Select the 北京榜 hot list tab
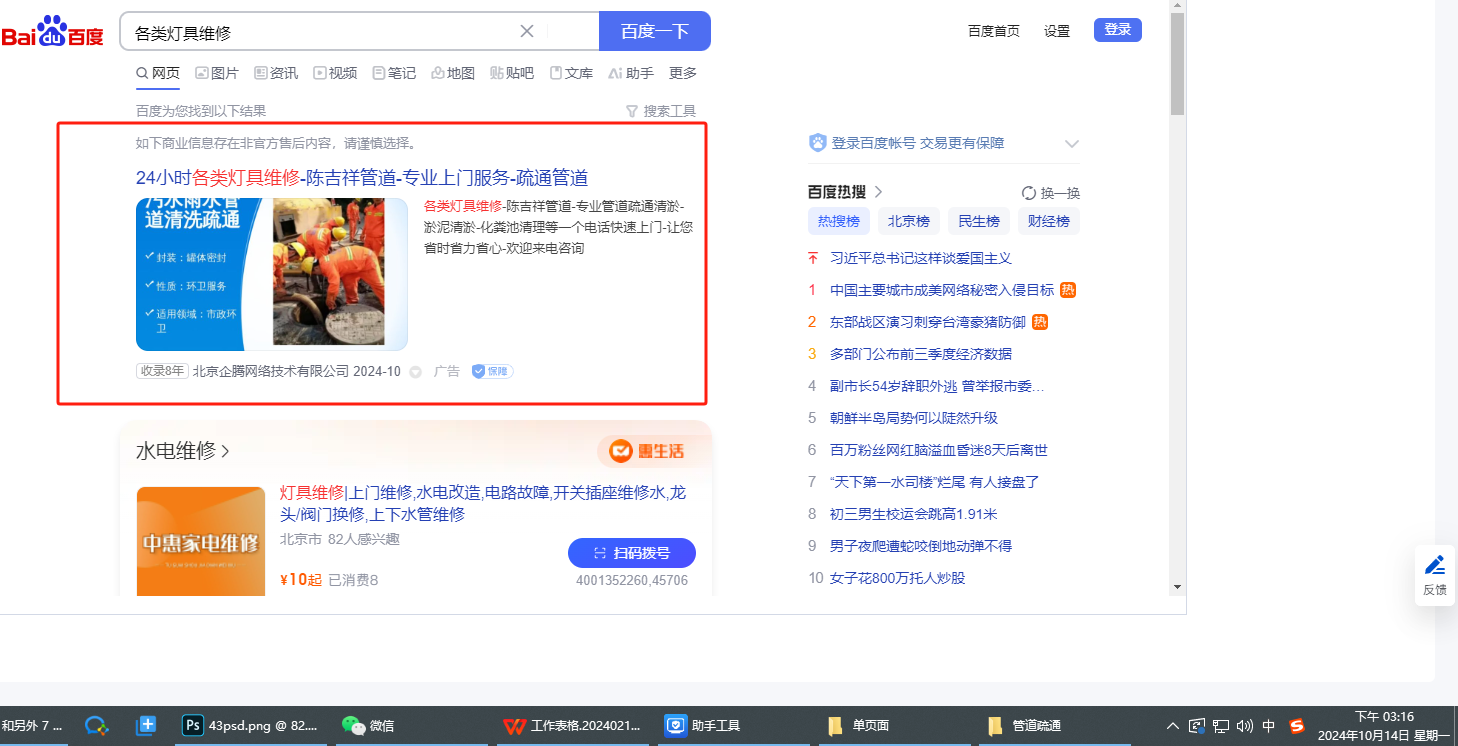This screenshot has width=1458, height=746. coord(909,221)
